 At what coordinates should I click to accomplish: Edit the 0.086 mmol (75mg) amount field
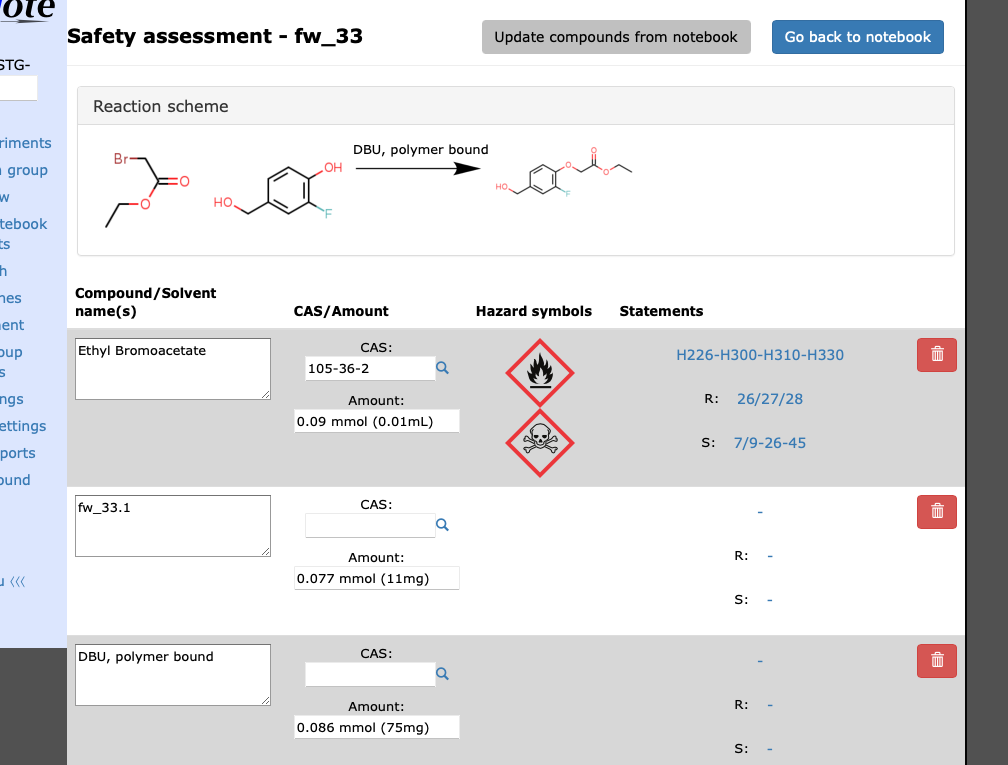pyautogui.click(x=377, y=727)
